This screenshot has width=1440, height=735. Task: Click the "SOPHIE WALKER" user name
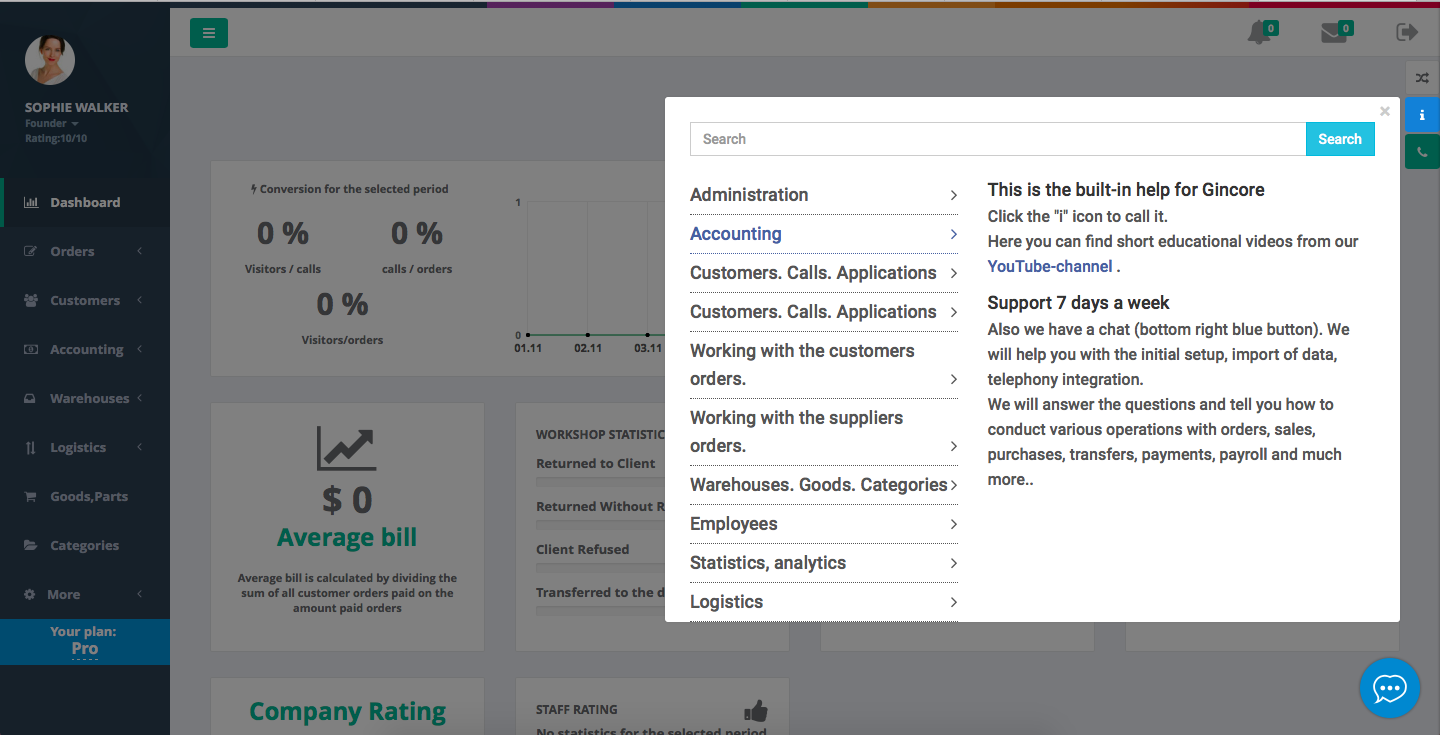[x=77, y=108]
